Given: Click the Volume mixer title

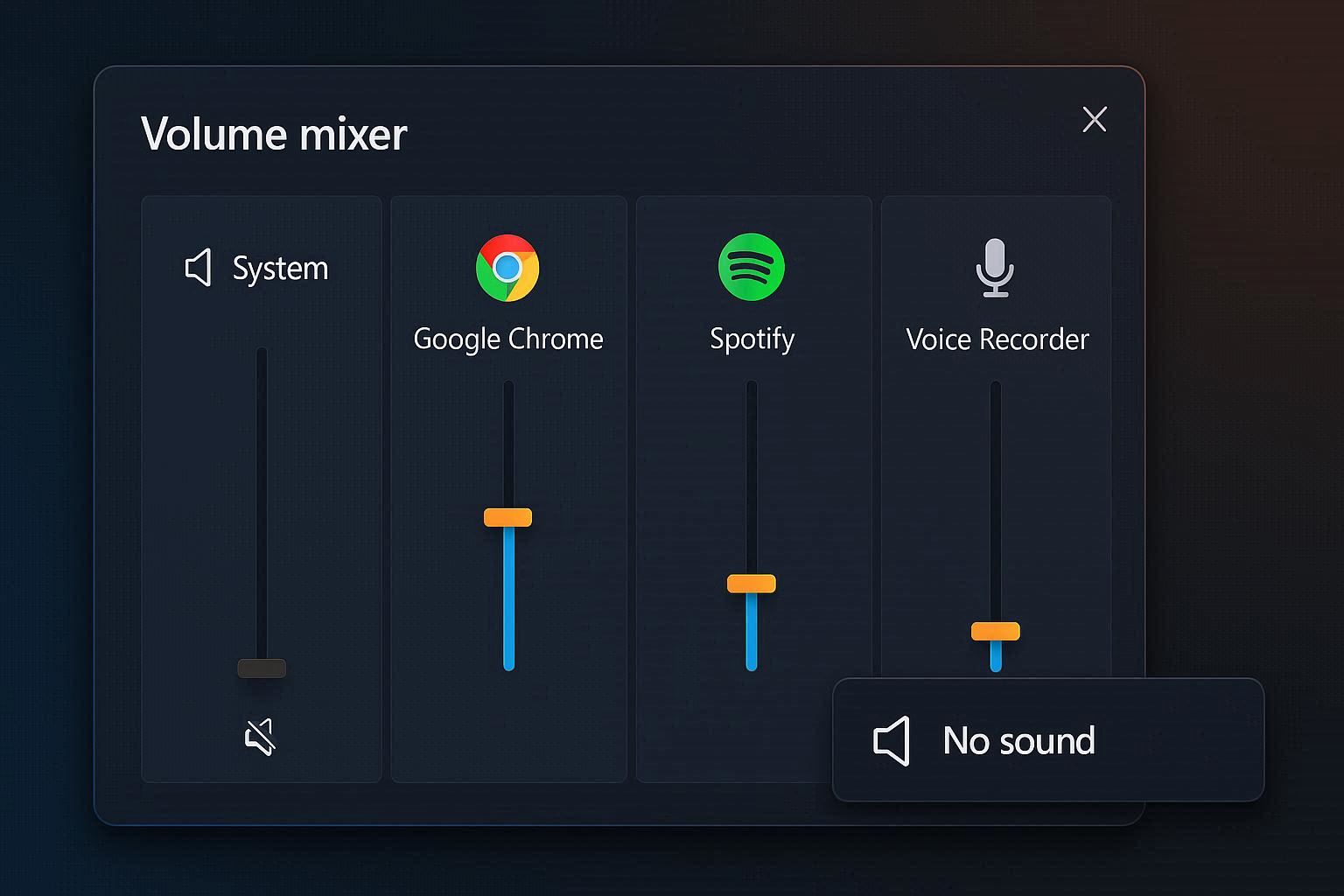Looking at the screenshot, I should pos(274,135).
